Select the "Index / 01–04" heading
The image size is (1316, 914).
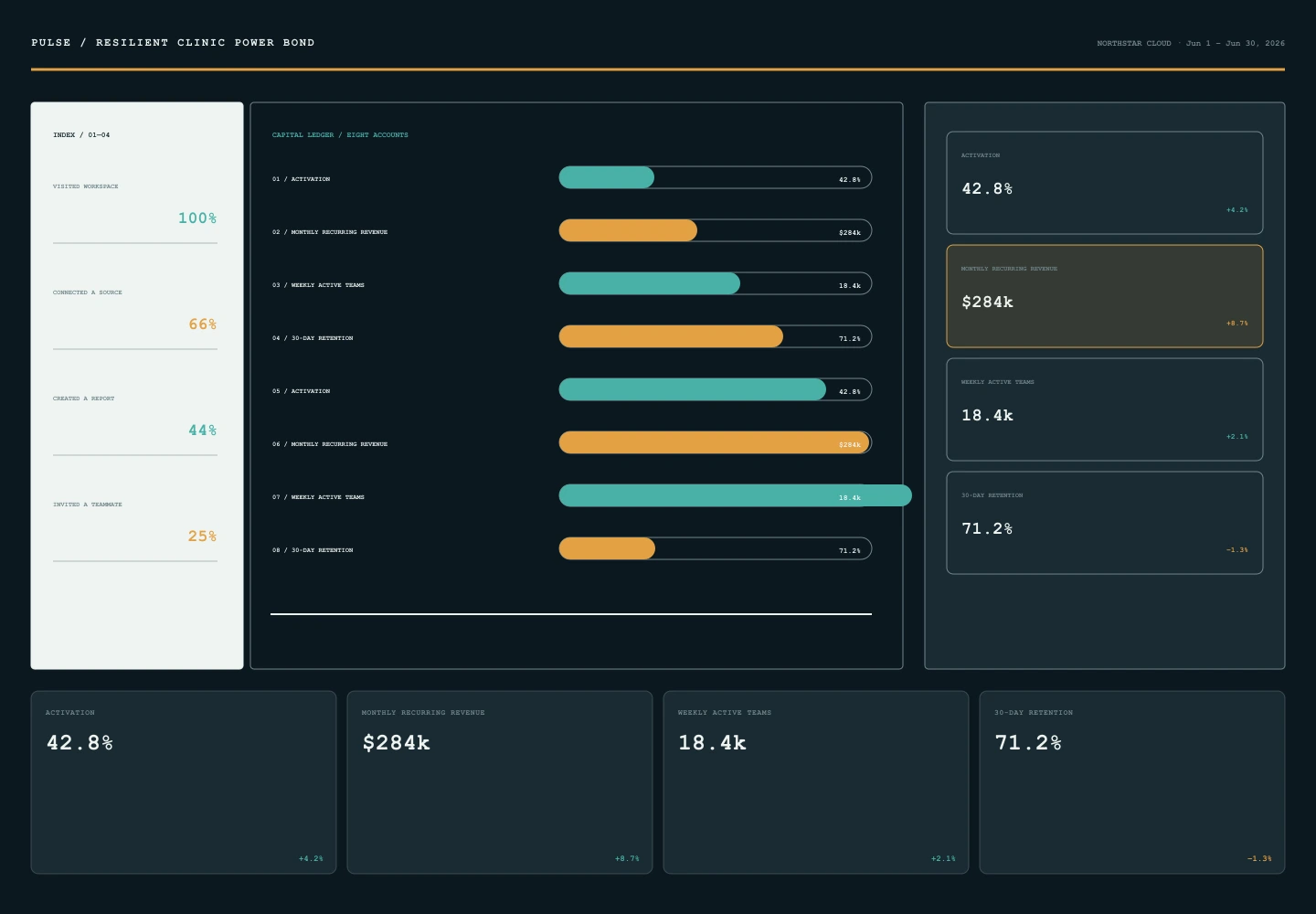[81, 135]
